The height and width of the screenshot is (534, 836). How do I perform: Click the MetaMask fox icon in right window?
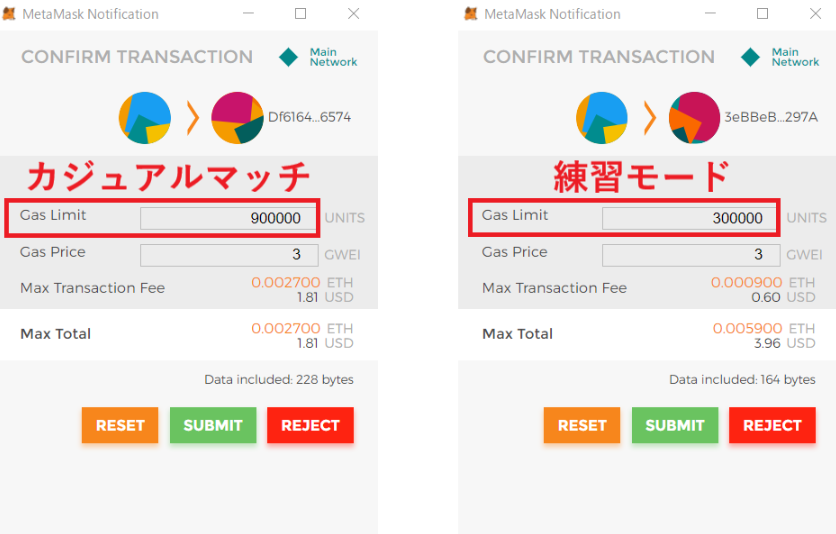pyautogui.click(x=471, y=14)
